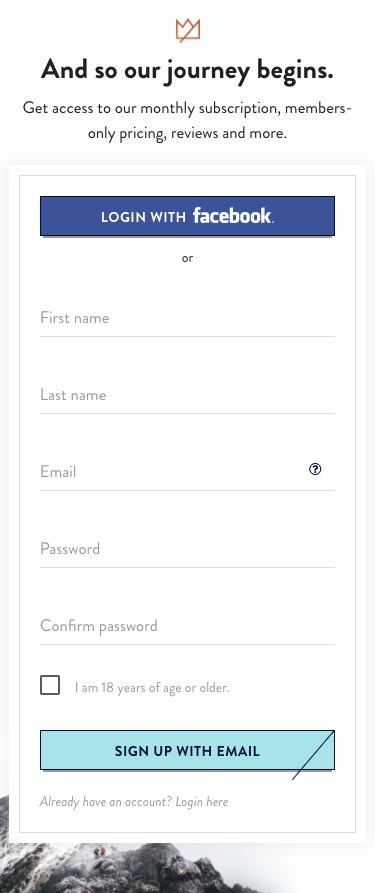375x893 pixels.
Task: Select the Last name text field
Action: coord(188,395)
